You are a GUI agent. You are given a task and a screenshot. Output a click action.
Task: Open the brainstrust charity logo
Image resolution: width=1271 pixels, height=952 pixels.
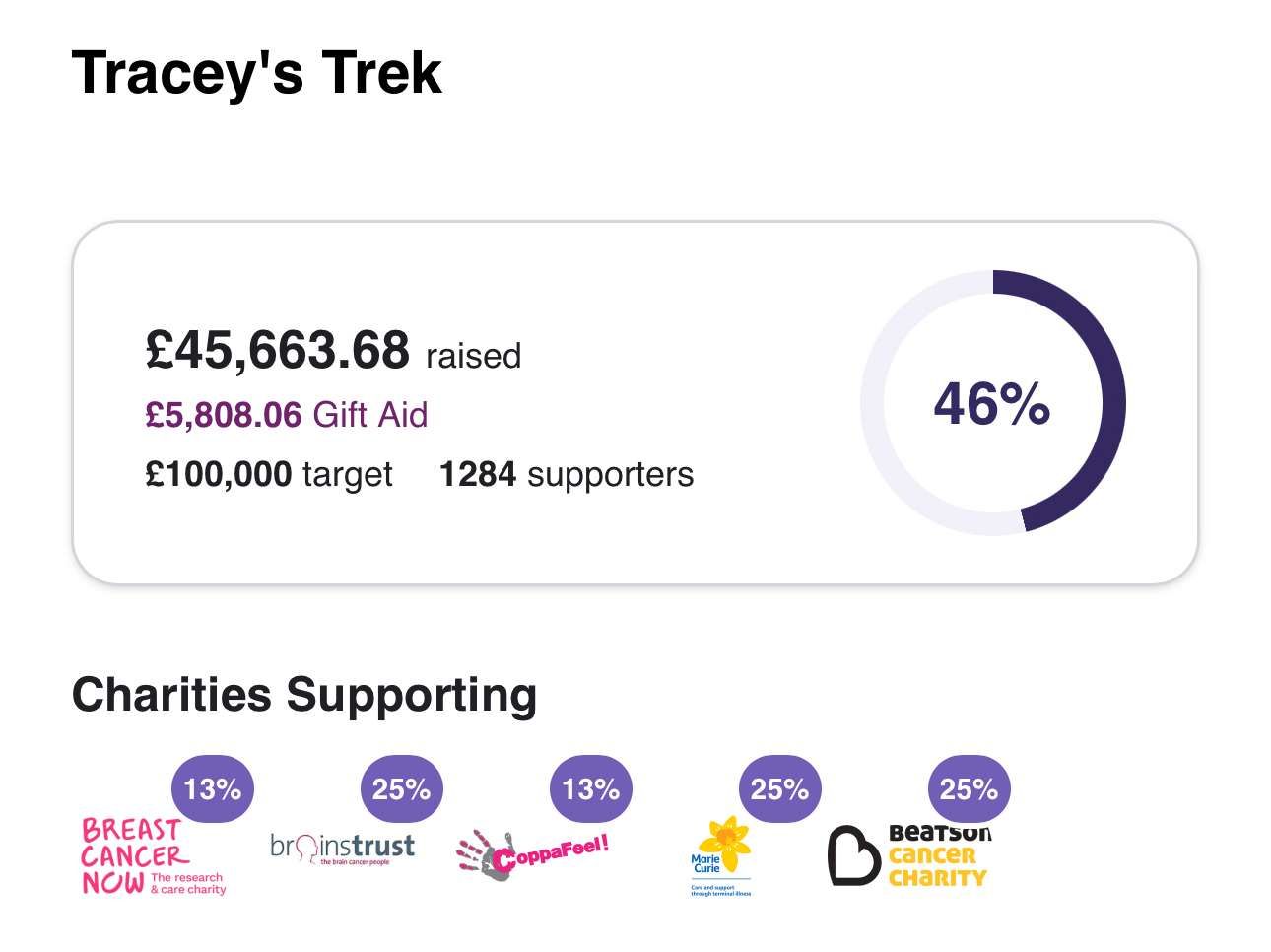coord(342,849)
